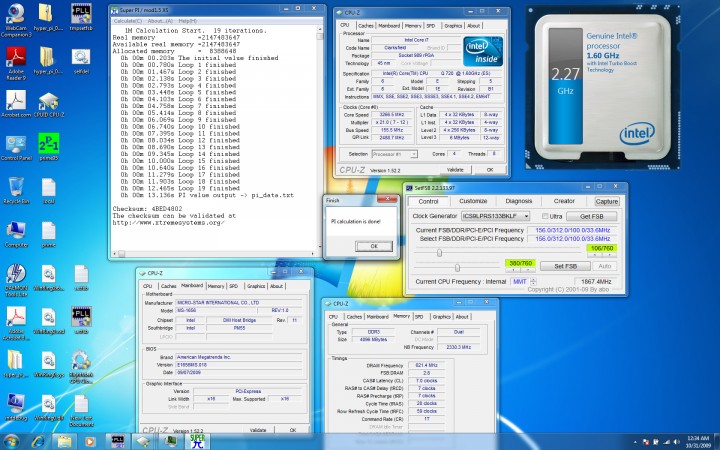
Task: Launch the WebCam Companion 3 shortcut
Action: click(x=16, y=14)
